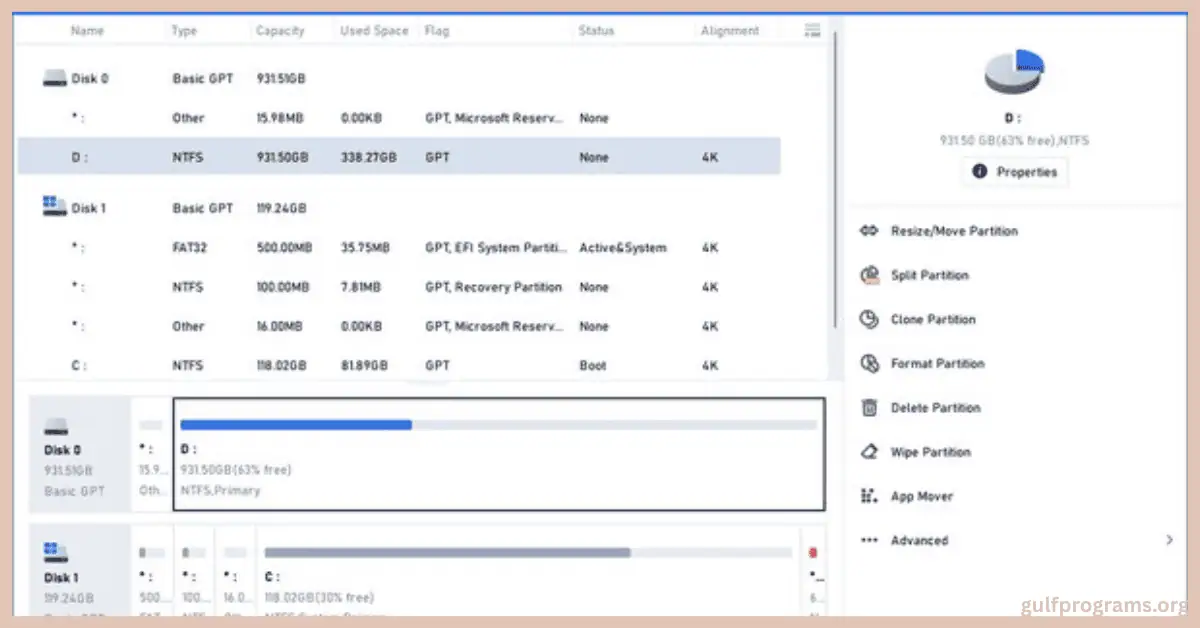Image resolution: width=1200 pixels, height=628 pixels.
Task: Click the Split Partition icon
Action: coord(869,275)
